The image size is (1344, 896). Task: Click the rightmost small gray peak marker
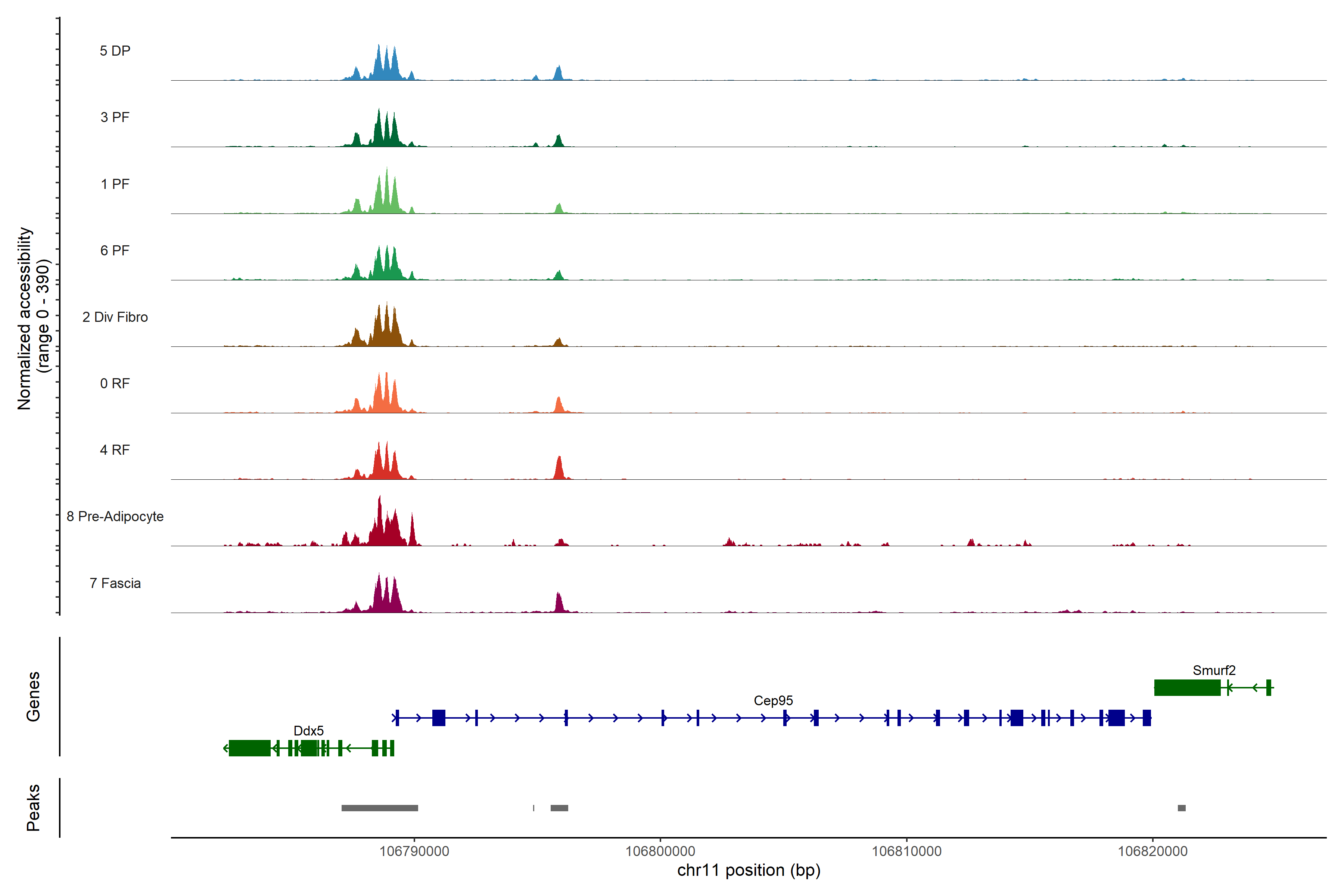pyautogui.click(x=1181, y=808)
